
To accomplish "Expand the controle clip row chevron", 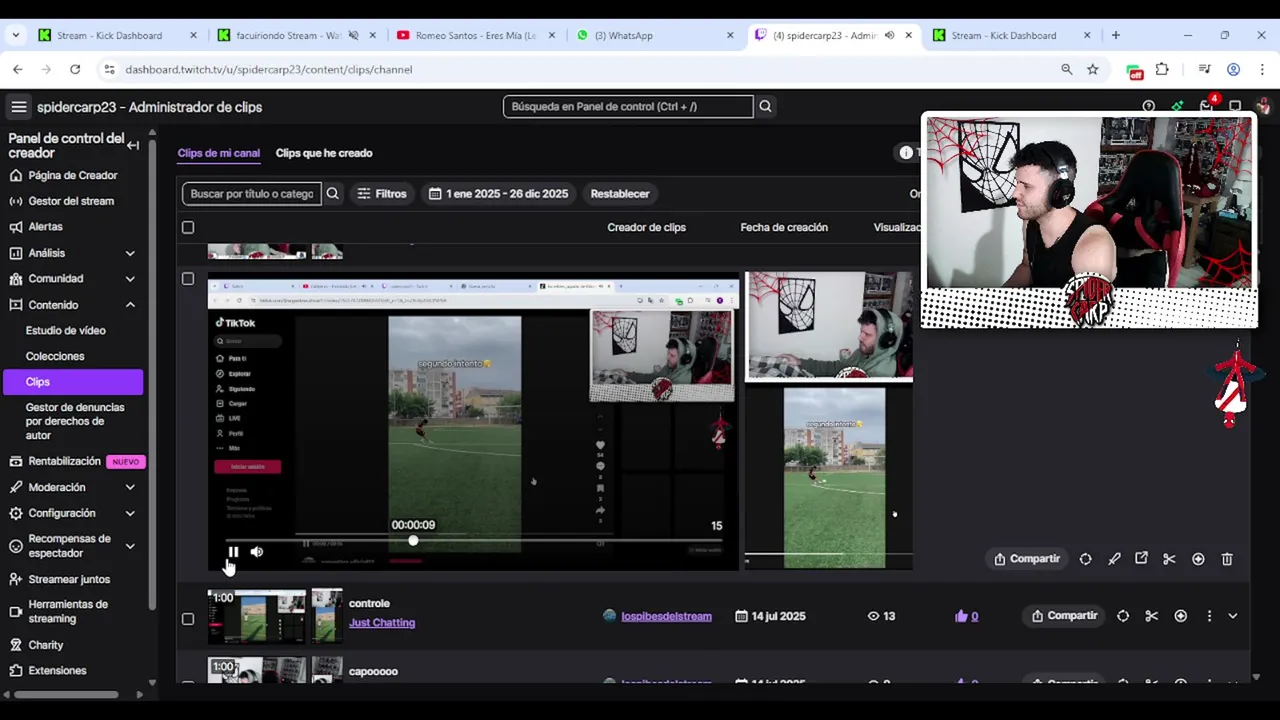I will point(1232,616).
